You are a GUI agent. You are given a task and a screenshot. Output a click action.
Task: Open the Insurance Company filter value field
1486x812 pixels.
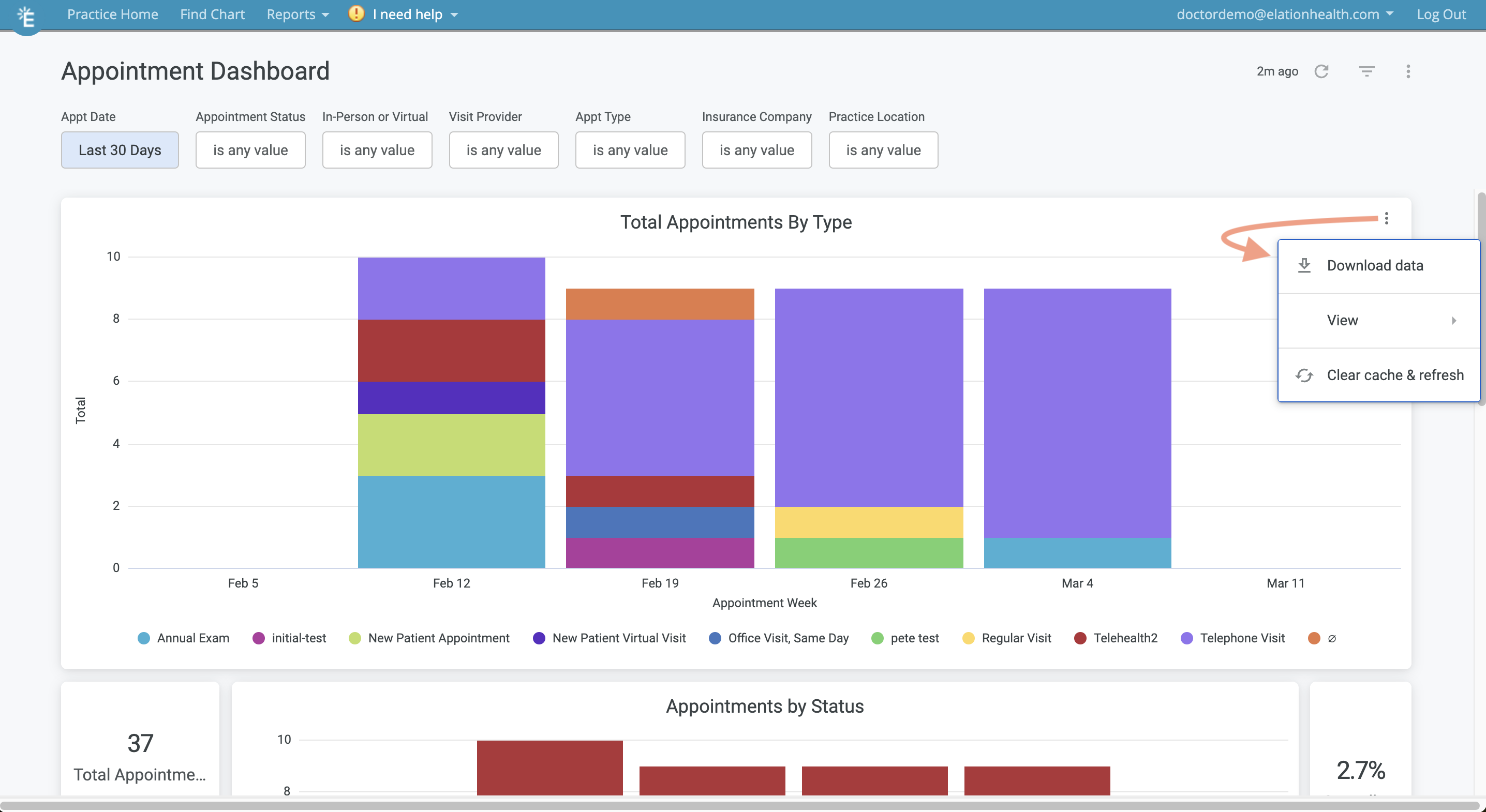pos(757,150)
